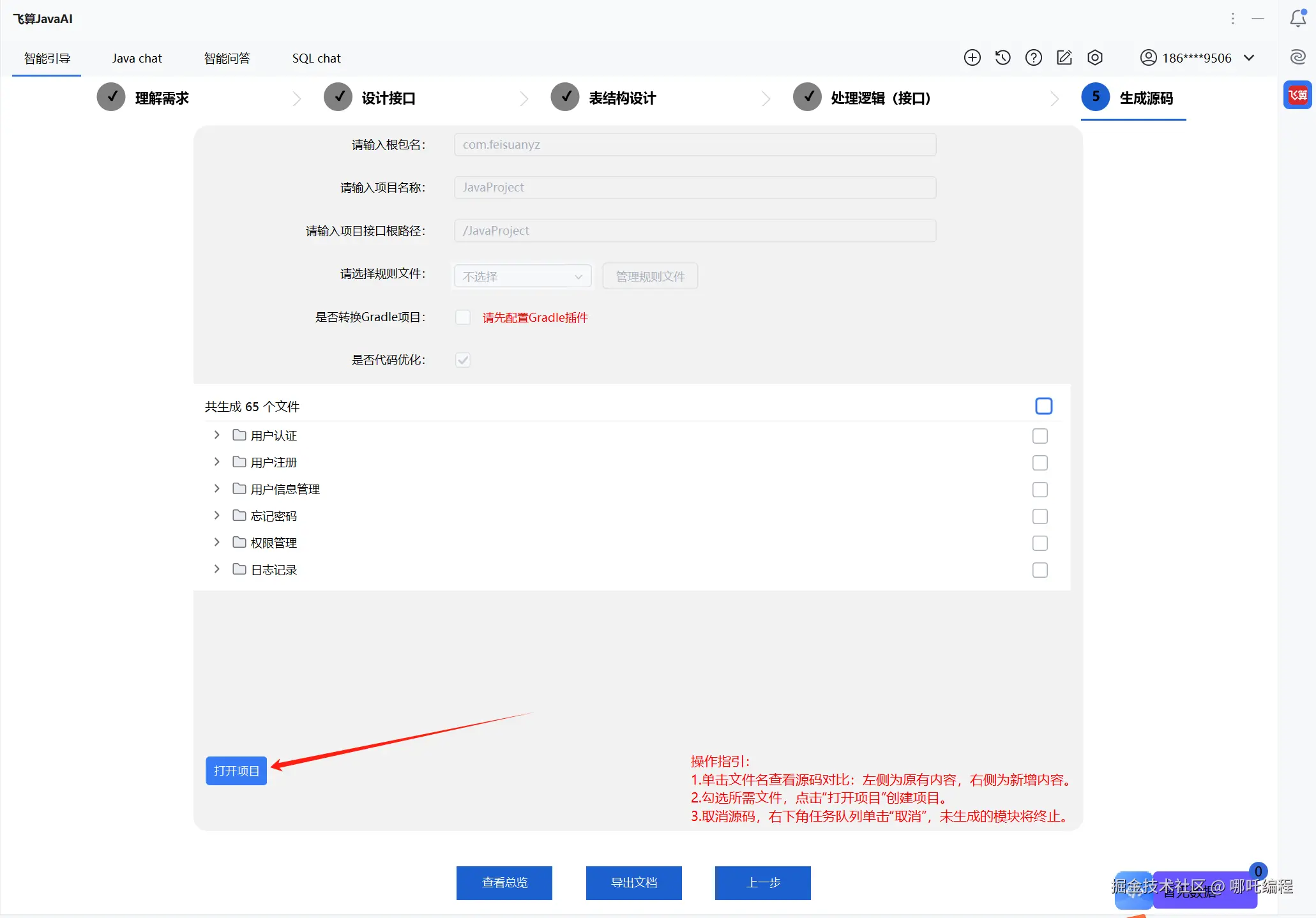Open the account 186****9506 dropdown
Image resolution: width=1316 pixels, height=918 pixels.
(x=1197, y=58)
